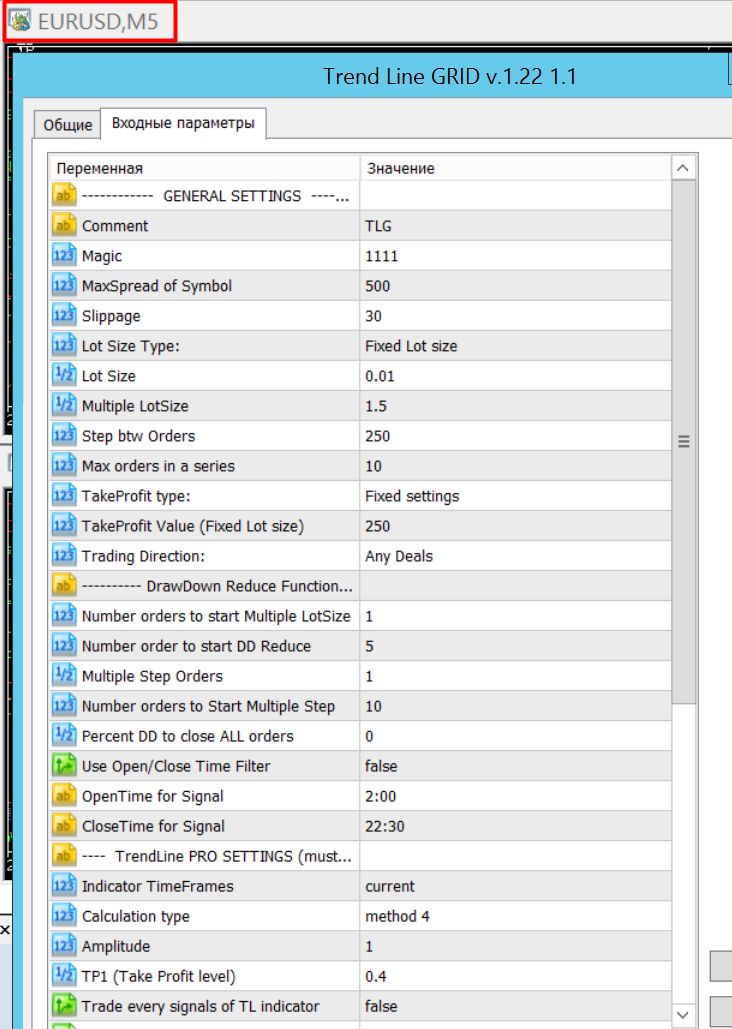
Task: Click the icon beside TakeProfit type:
Action: pyautogui.click(x=64, y=495)
